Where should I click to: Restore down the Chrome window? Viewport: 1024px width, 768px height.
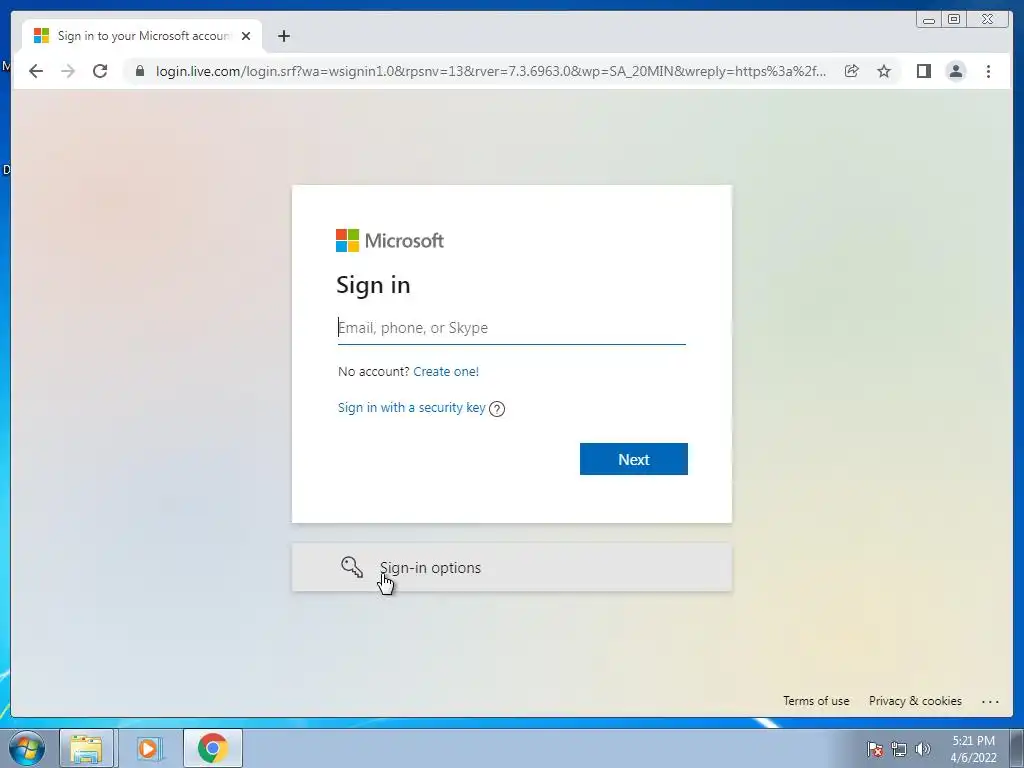pos(954,20)
